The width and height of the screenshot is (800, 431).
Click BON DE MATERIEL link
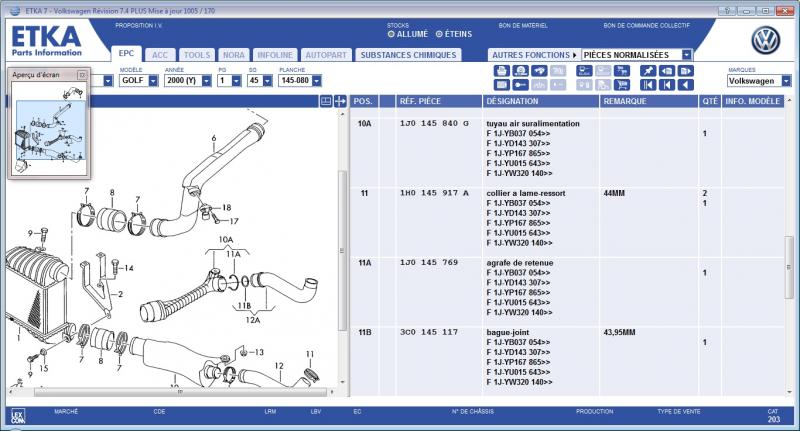pyautogui.click(x=523, y=25)
